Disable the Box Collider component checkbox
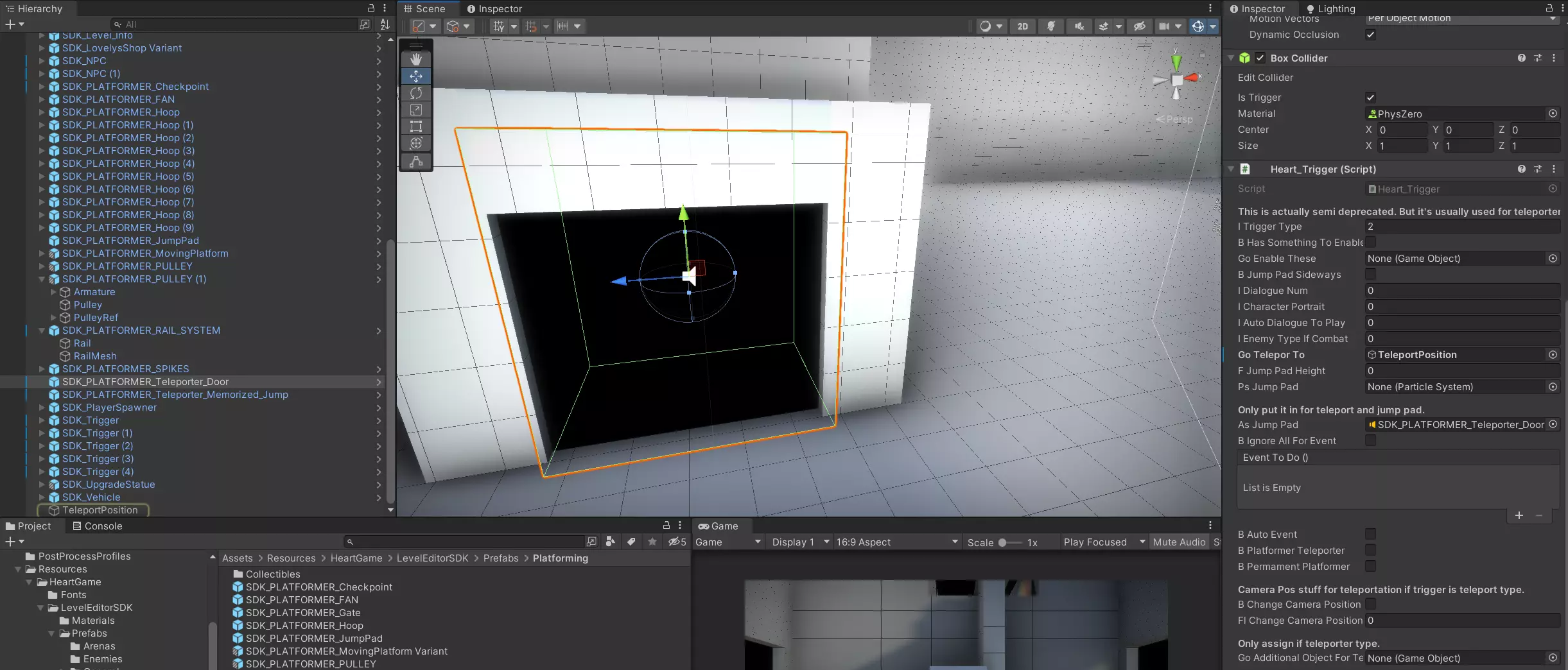The image size is (1568, 670). pos(1260,58)
